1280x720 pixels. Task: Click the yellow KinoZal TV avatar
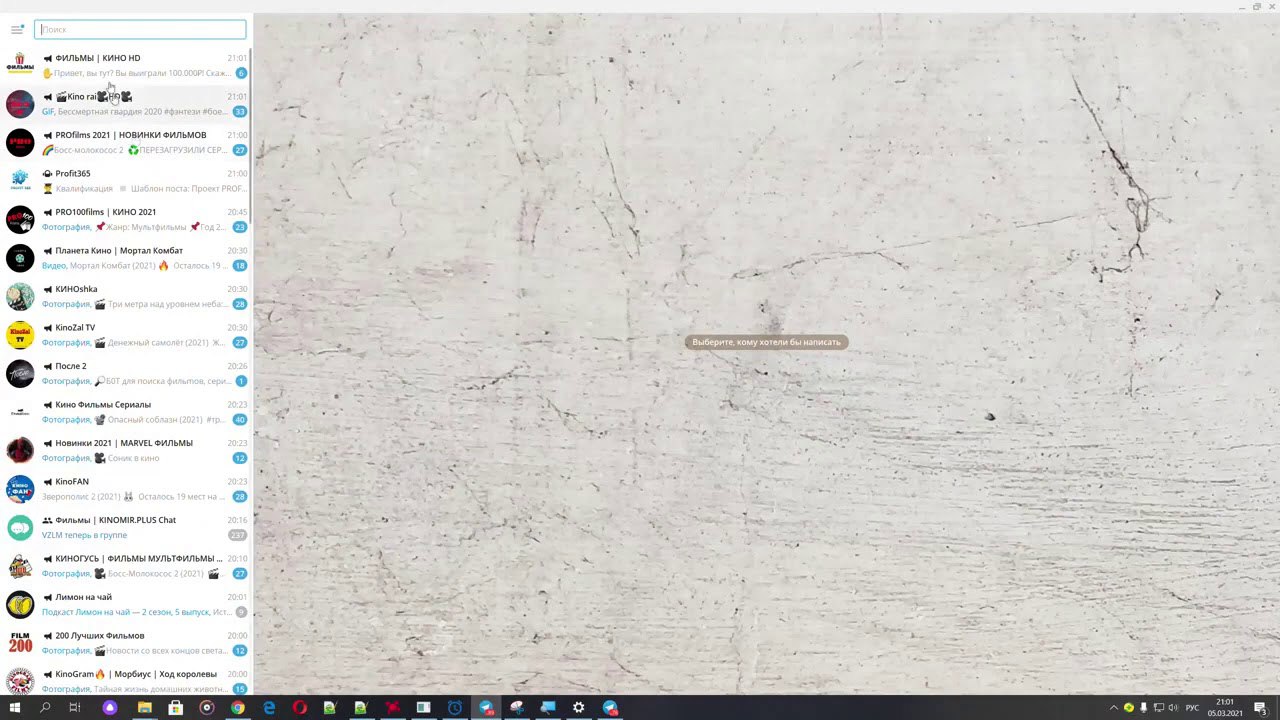20,335
